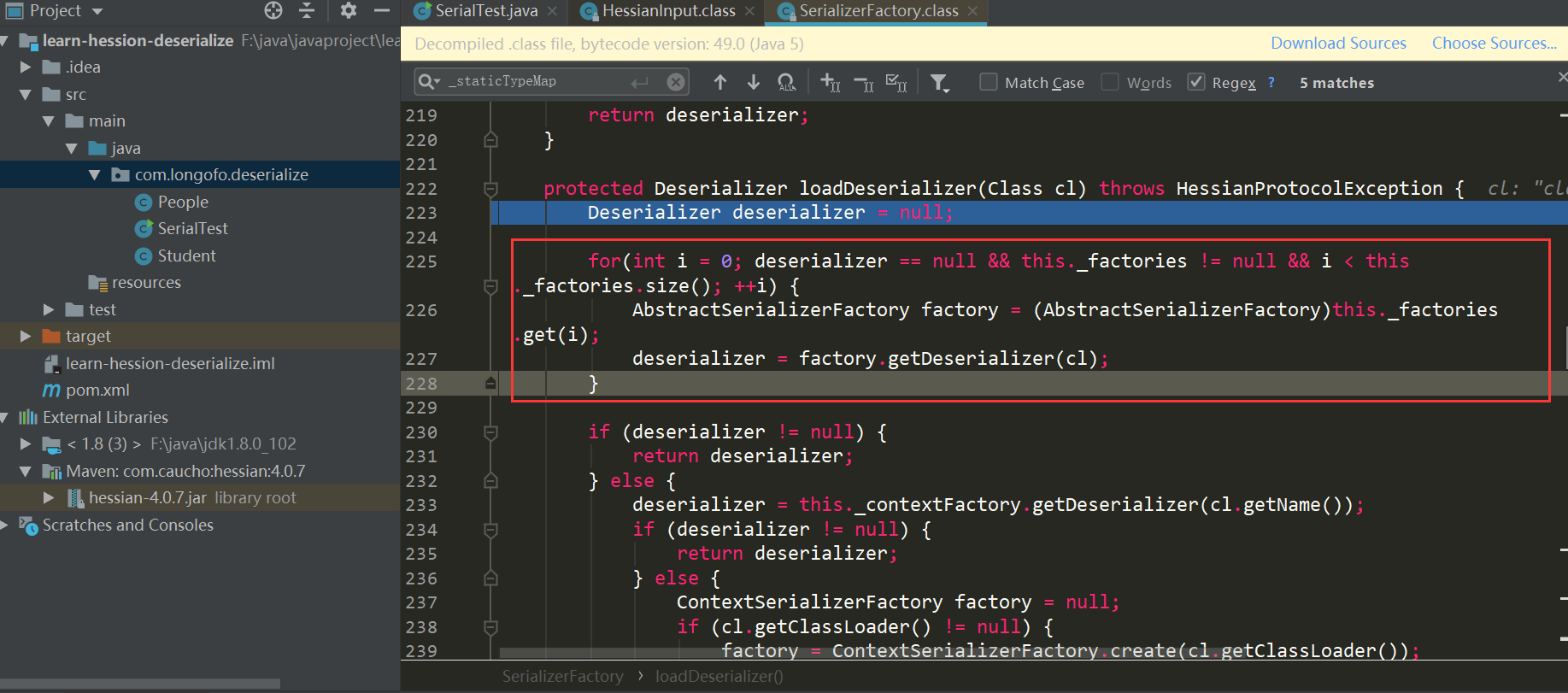Select the People class in tree
Image resolution: width=1568 pixels, height=693 pixels.
pyautogui.click(x=183, y=202)
